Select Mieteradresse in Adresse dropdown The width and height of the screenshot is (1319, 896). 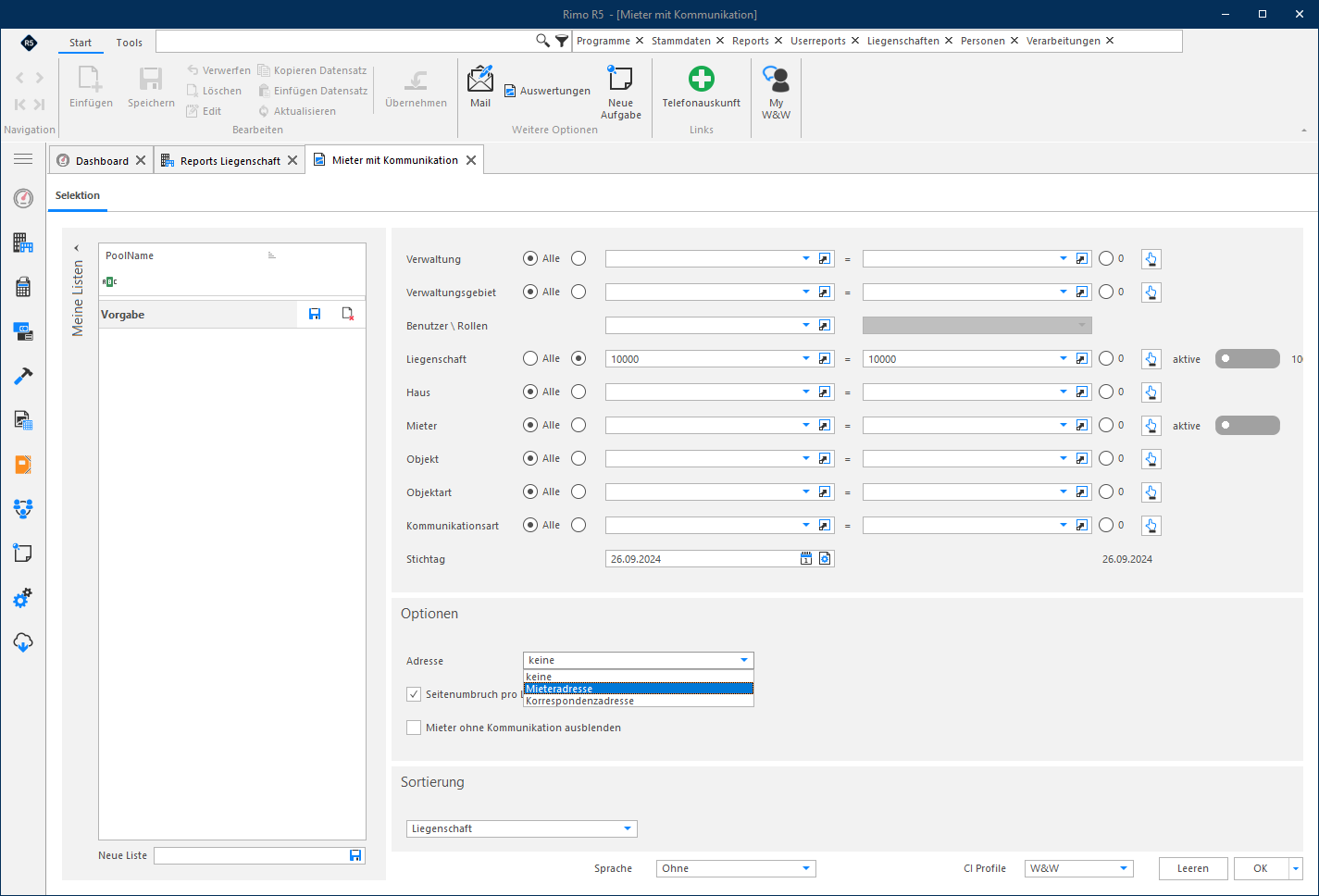click(639, 689)
